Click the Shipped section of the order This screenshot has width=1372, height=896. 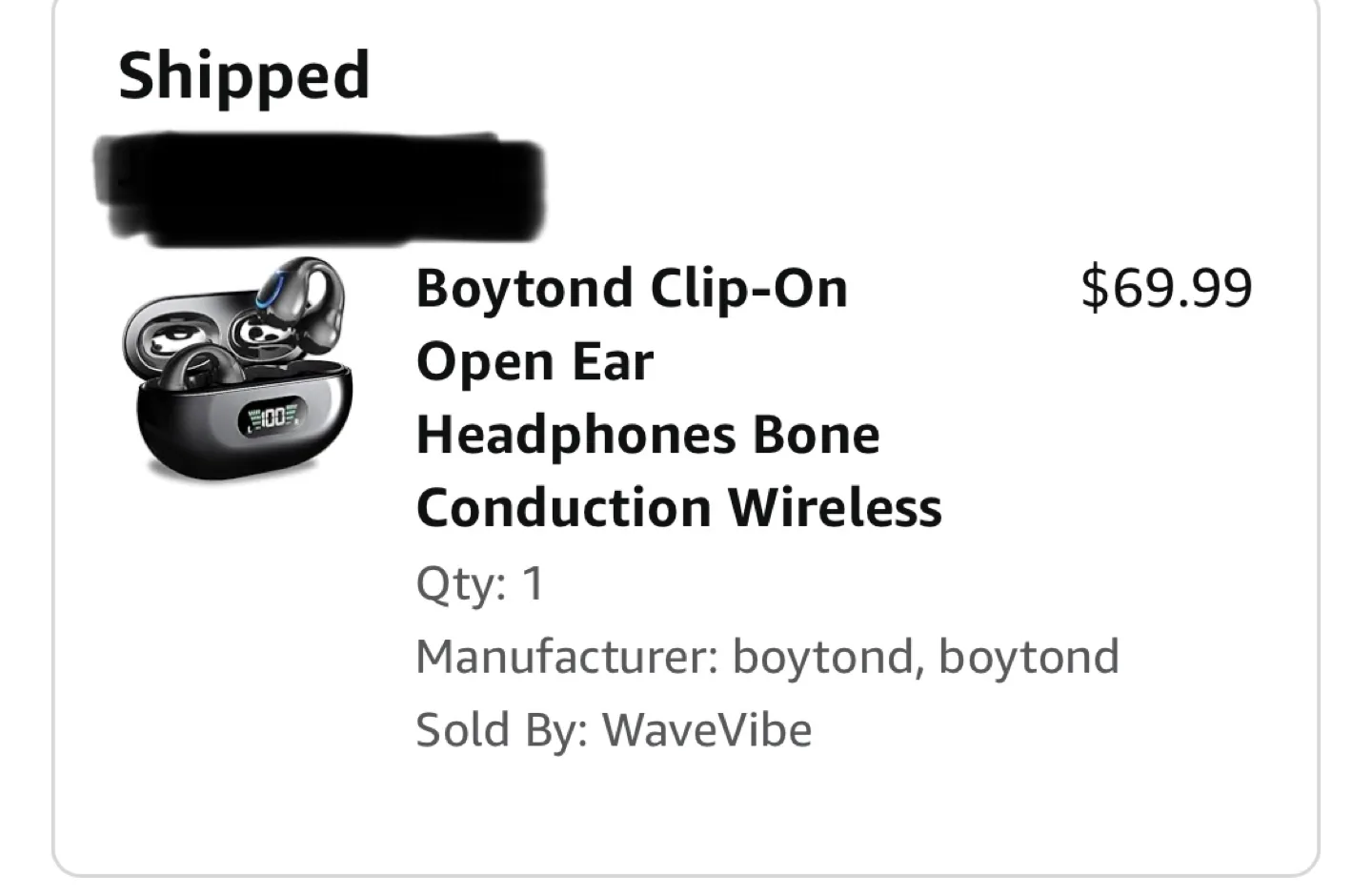tap(244, 76)
